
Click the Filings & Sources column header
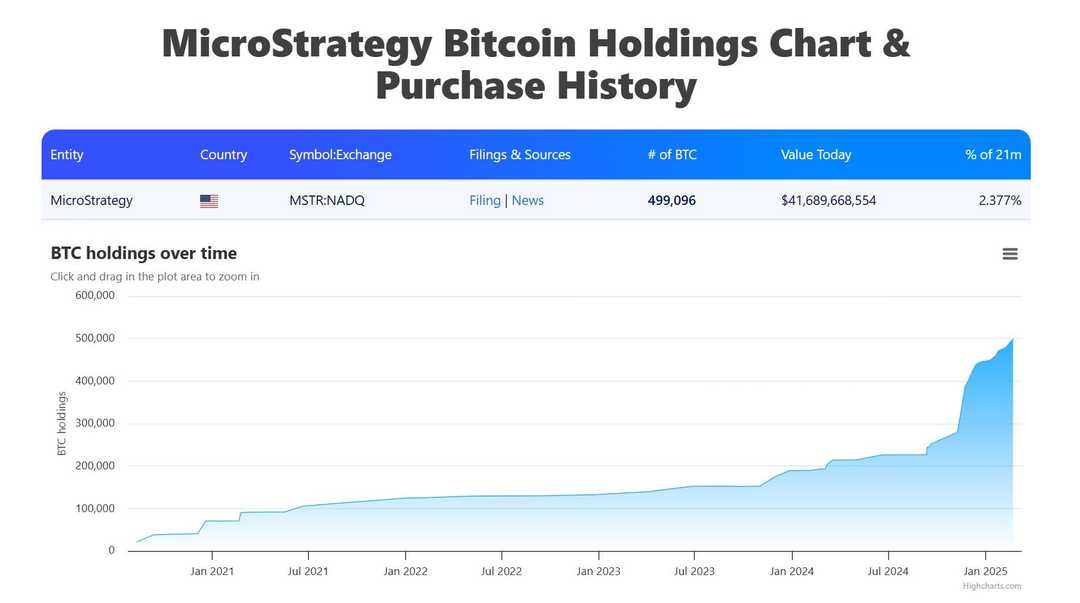pyautogui.click(x=519, y=154)
